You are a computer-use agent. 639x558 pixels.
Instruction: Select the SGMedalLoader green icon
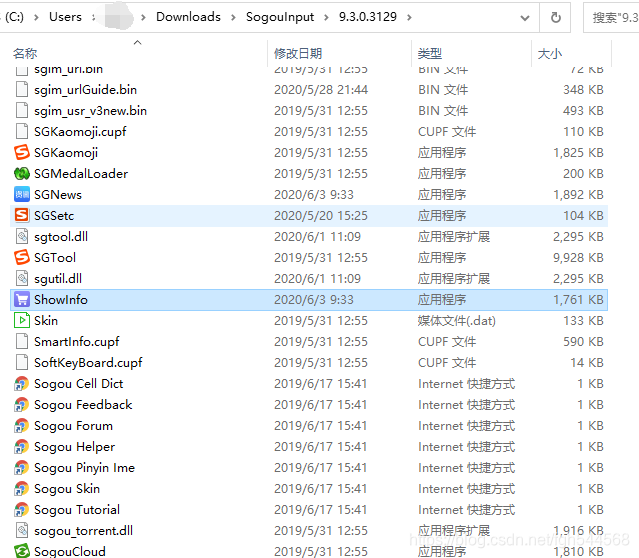point(22,174)
